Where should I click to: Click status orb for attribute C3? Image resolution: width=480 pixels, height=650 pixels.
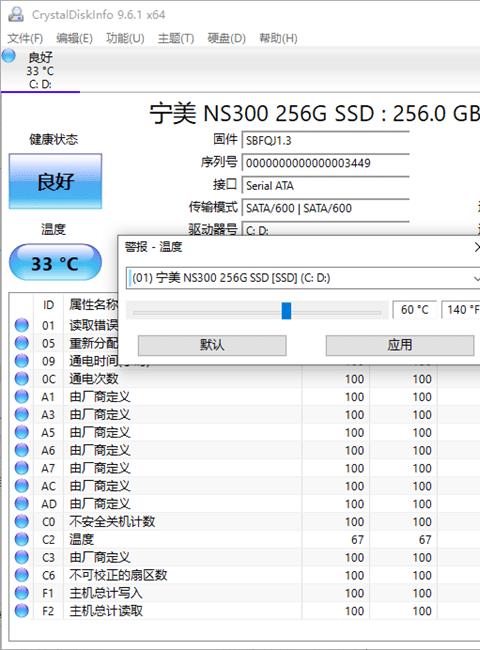coord(22,557)
